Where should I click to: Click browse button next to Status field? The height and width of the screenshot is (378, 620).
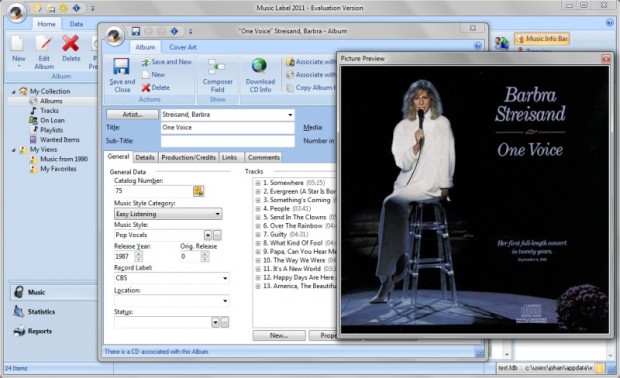[225, 323]
